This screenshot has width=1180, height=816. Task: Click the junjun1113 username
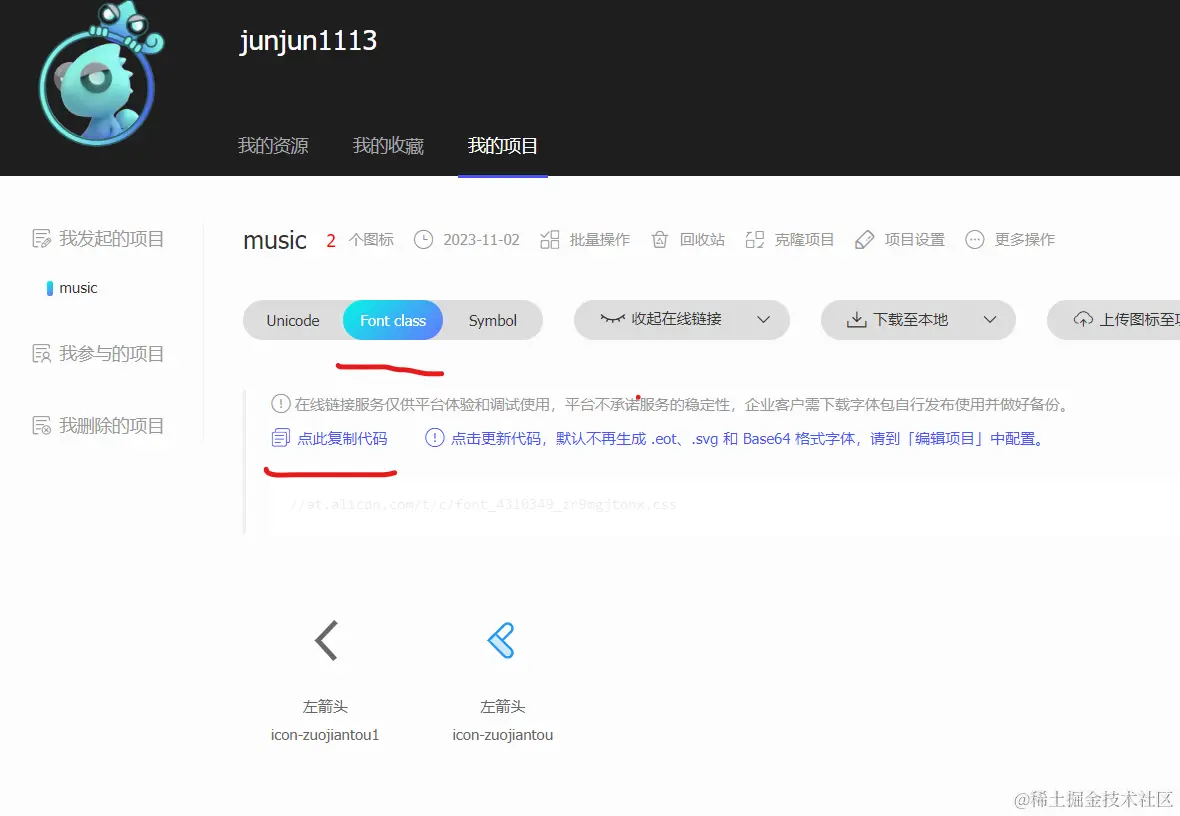309,41
